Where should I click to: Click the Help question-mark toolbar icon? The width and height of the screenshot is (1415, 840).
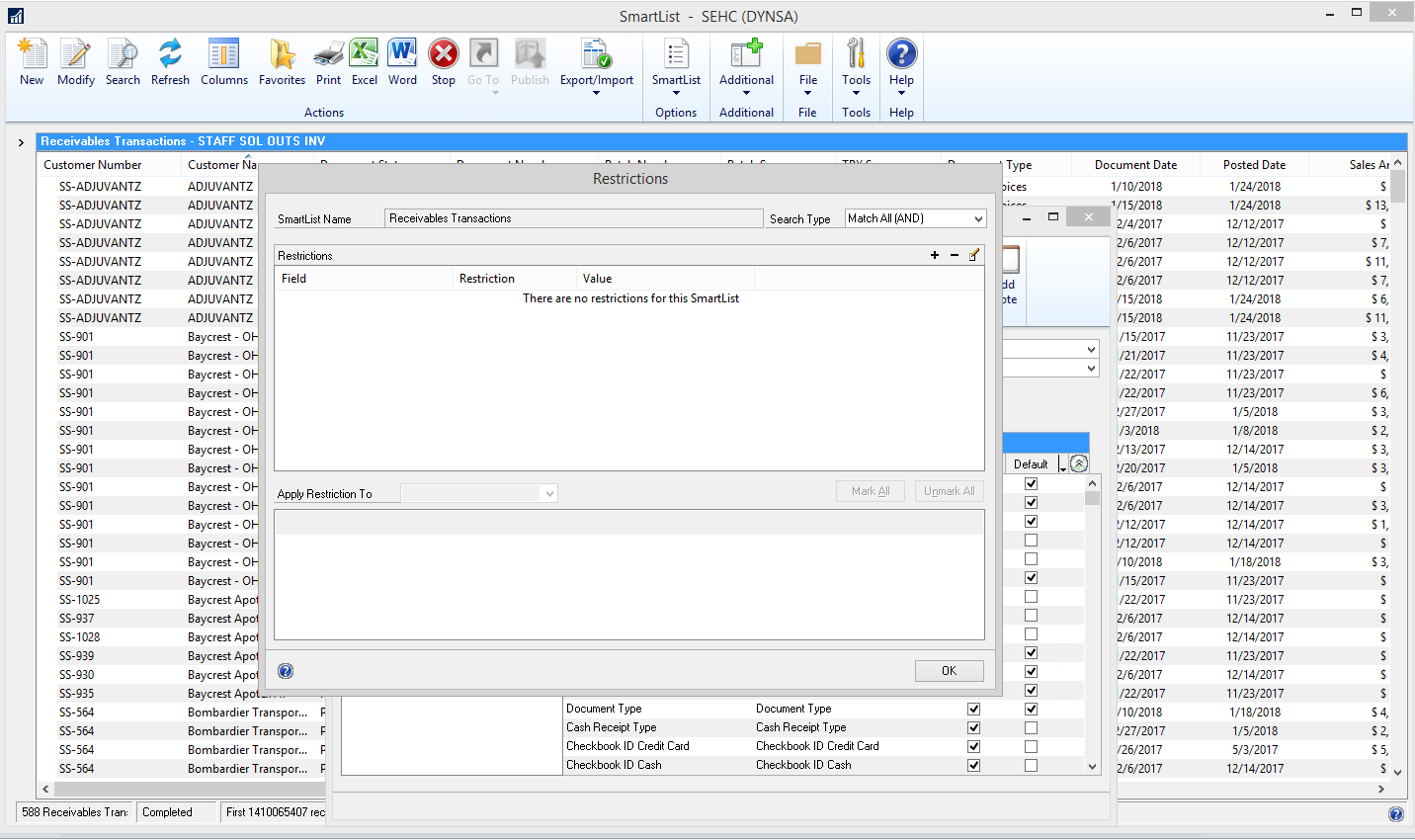pyautogui.click(x=901, y=54)
